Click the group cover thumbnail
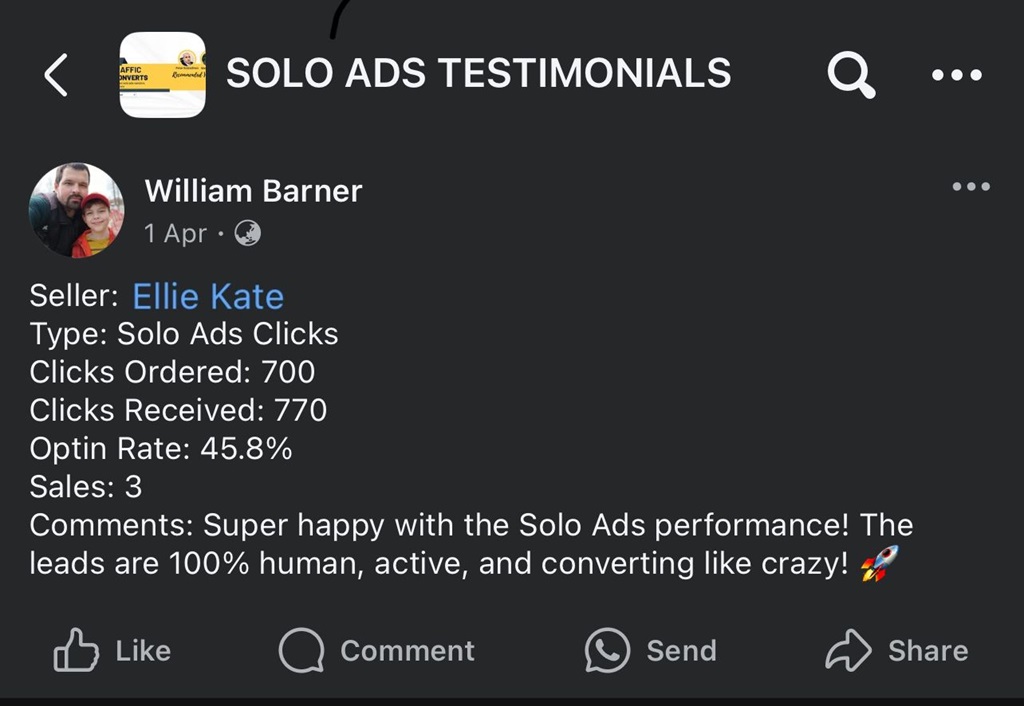1024x706 pixels. click(162, 75)
